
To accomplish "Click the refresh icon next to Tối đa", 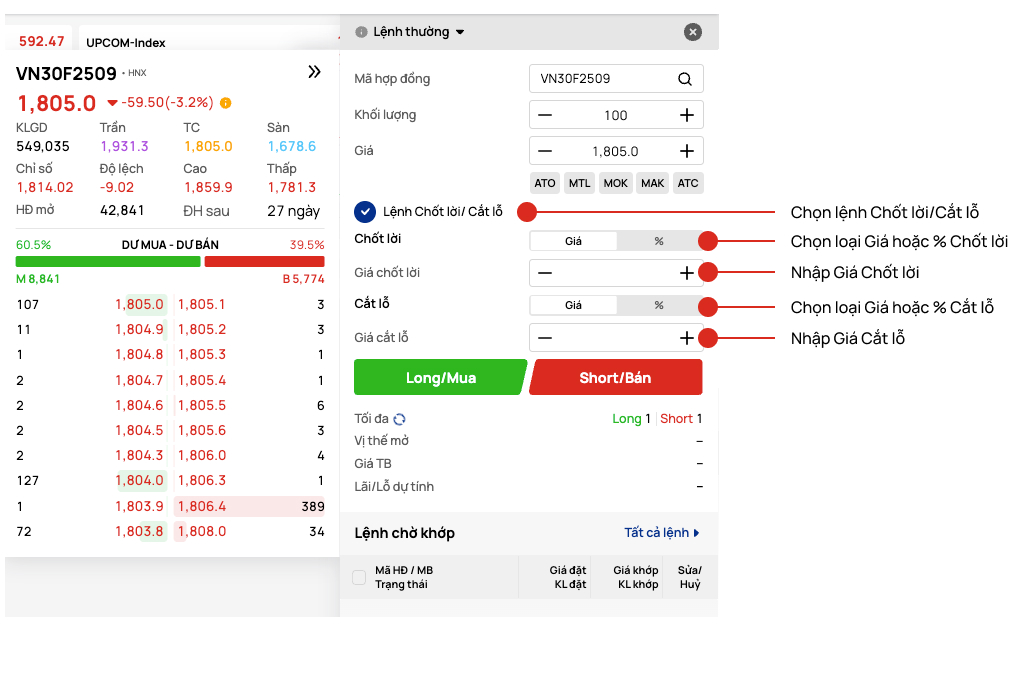I will tap(400, 419).
